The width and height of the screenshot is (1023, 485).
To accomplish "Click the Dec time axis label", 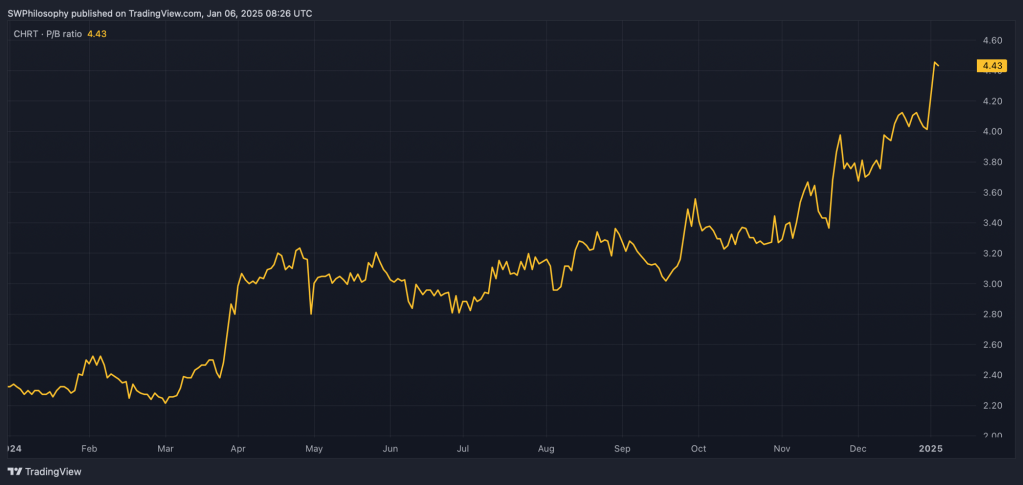I will click(x=856, y=449).
